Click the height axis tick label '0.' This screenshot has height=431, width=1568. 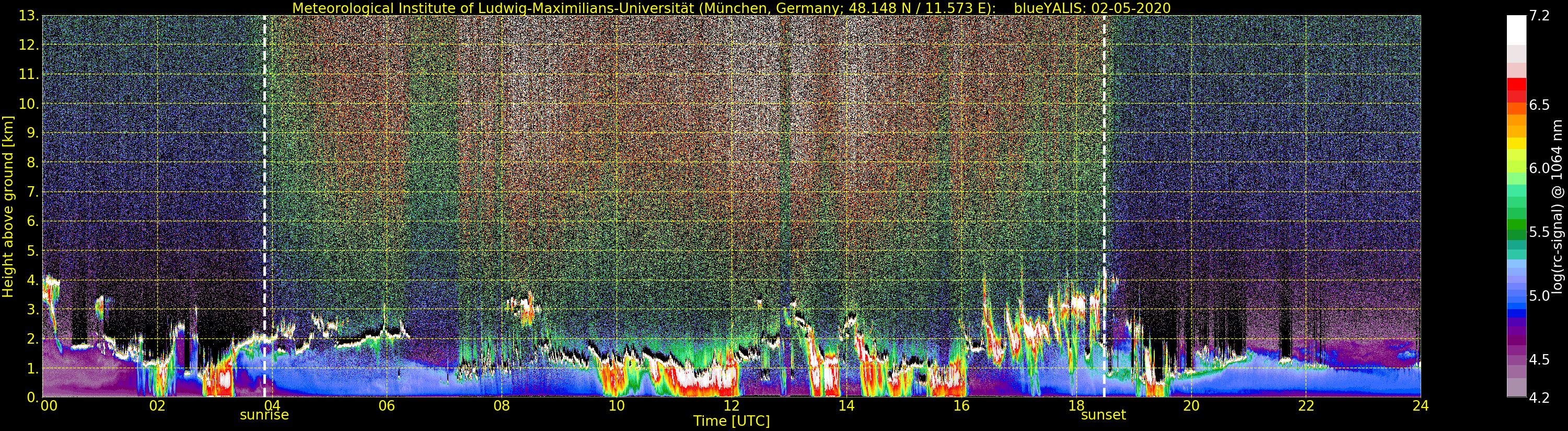point(33,397)
